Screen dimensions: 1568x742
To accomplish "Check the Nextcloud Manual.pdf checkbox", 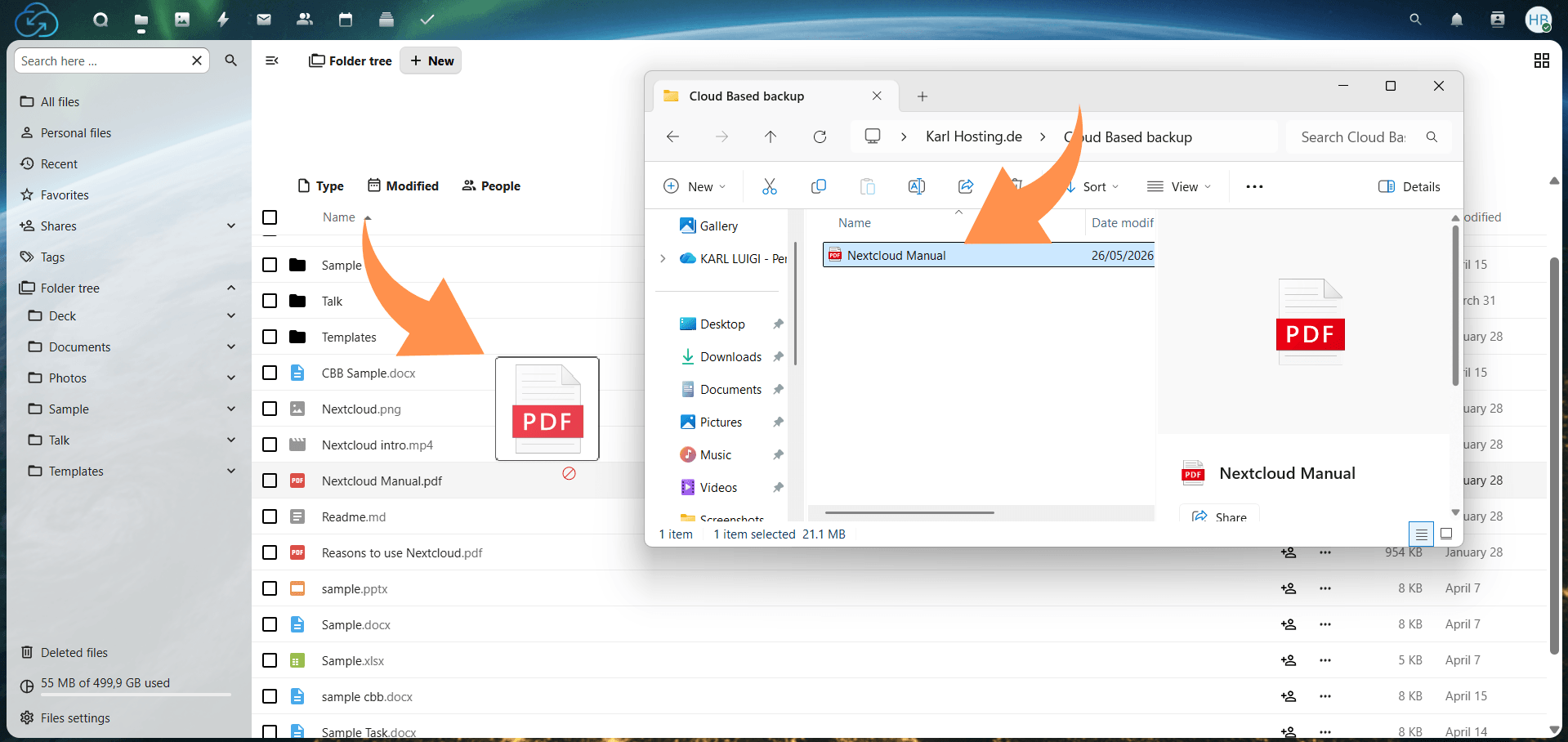I will click(x=270, y=481).
